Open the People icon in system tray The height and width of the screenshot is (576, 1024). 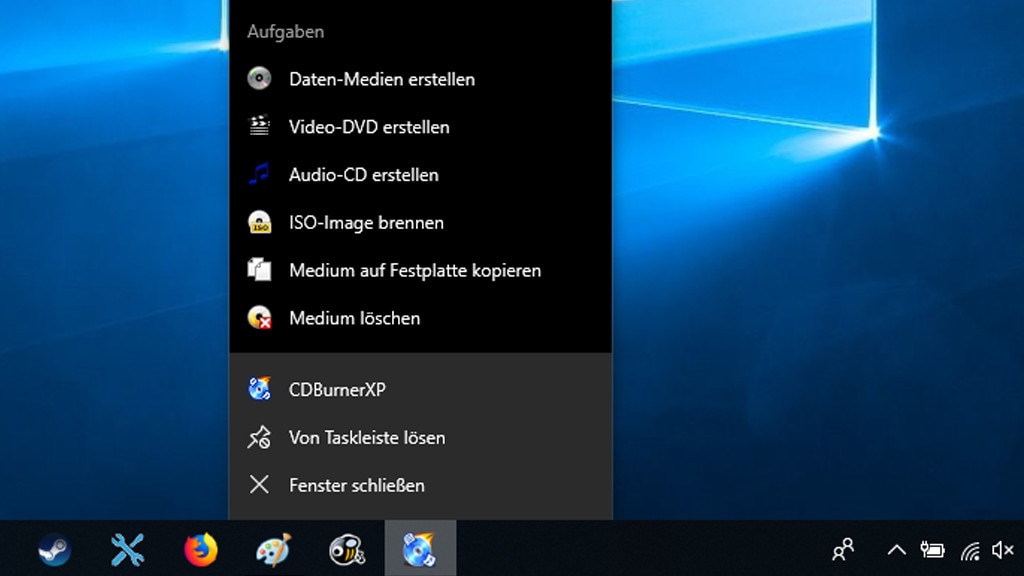pyautogui.click(x=843, y=549)
